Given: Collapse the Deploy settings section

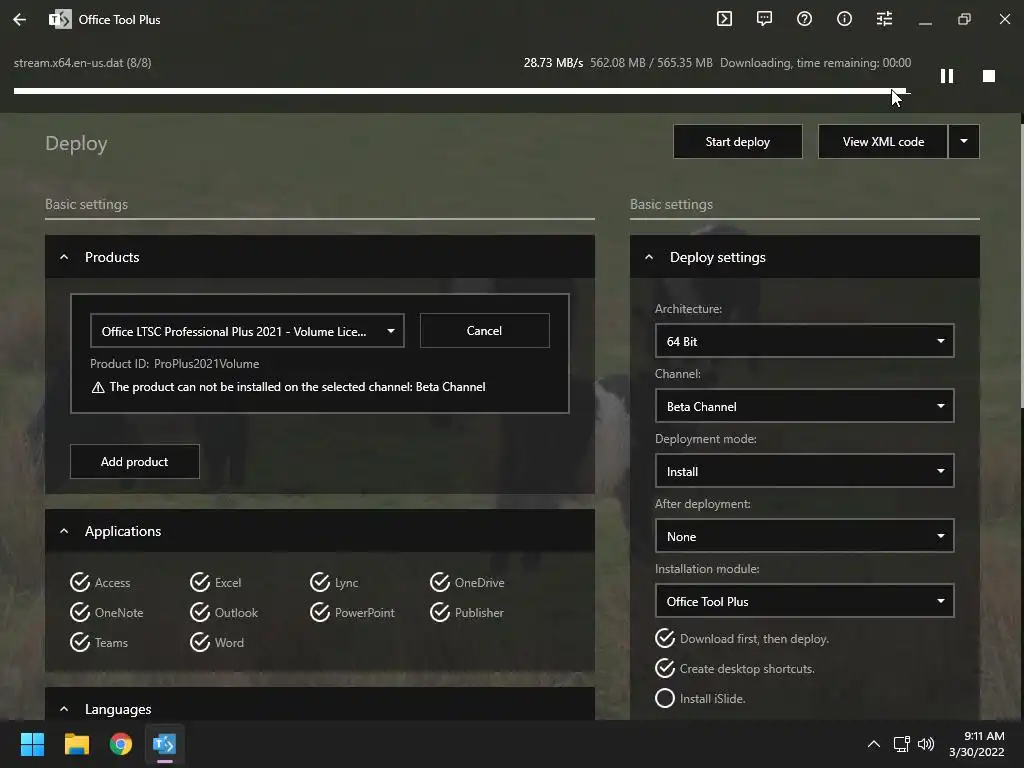Looking at the screenshot, I should [649, 257].
